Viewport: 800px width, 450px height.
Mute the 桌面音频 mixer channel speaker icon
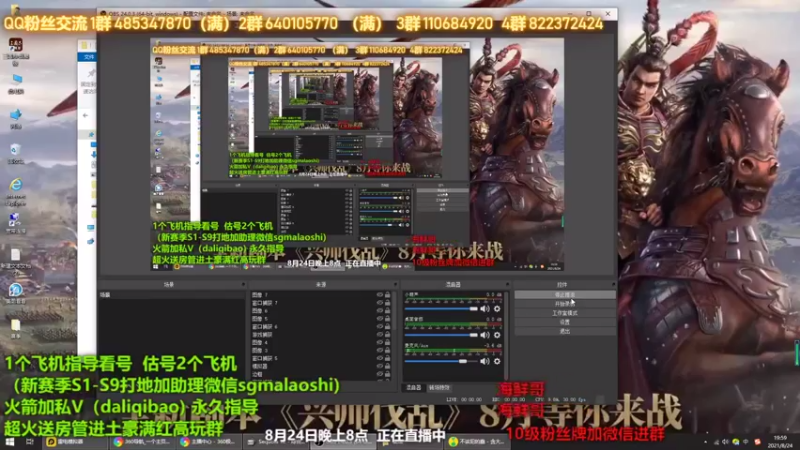click(485, 335)
